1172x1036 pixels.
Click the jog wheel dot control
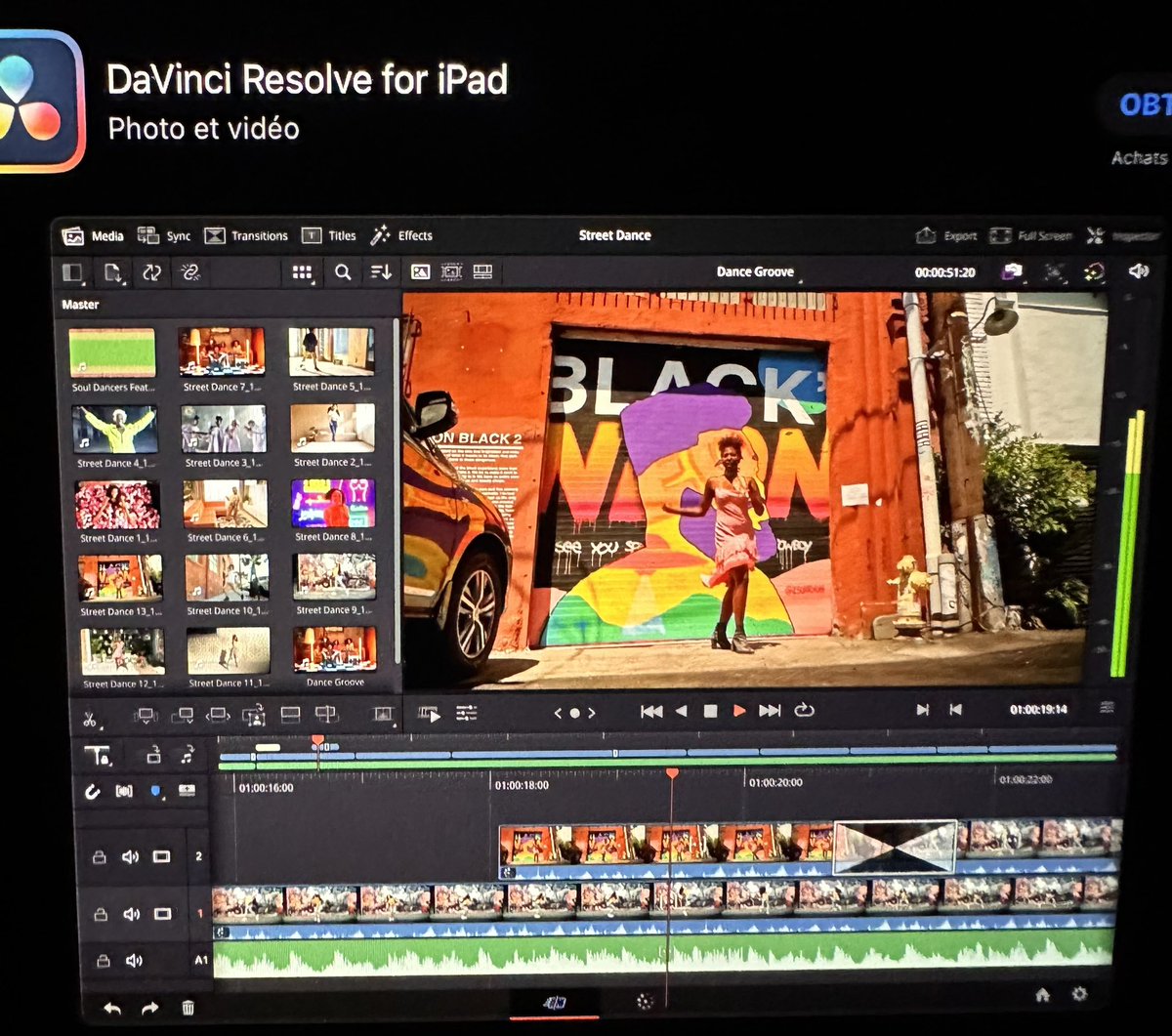pyautogui.click(x=574, y=713)
